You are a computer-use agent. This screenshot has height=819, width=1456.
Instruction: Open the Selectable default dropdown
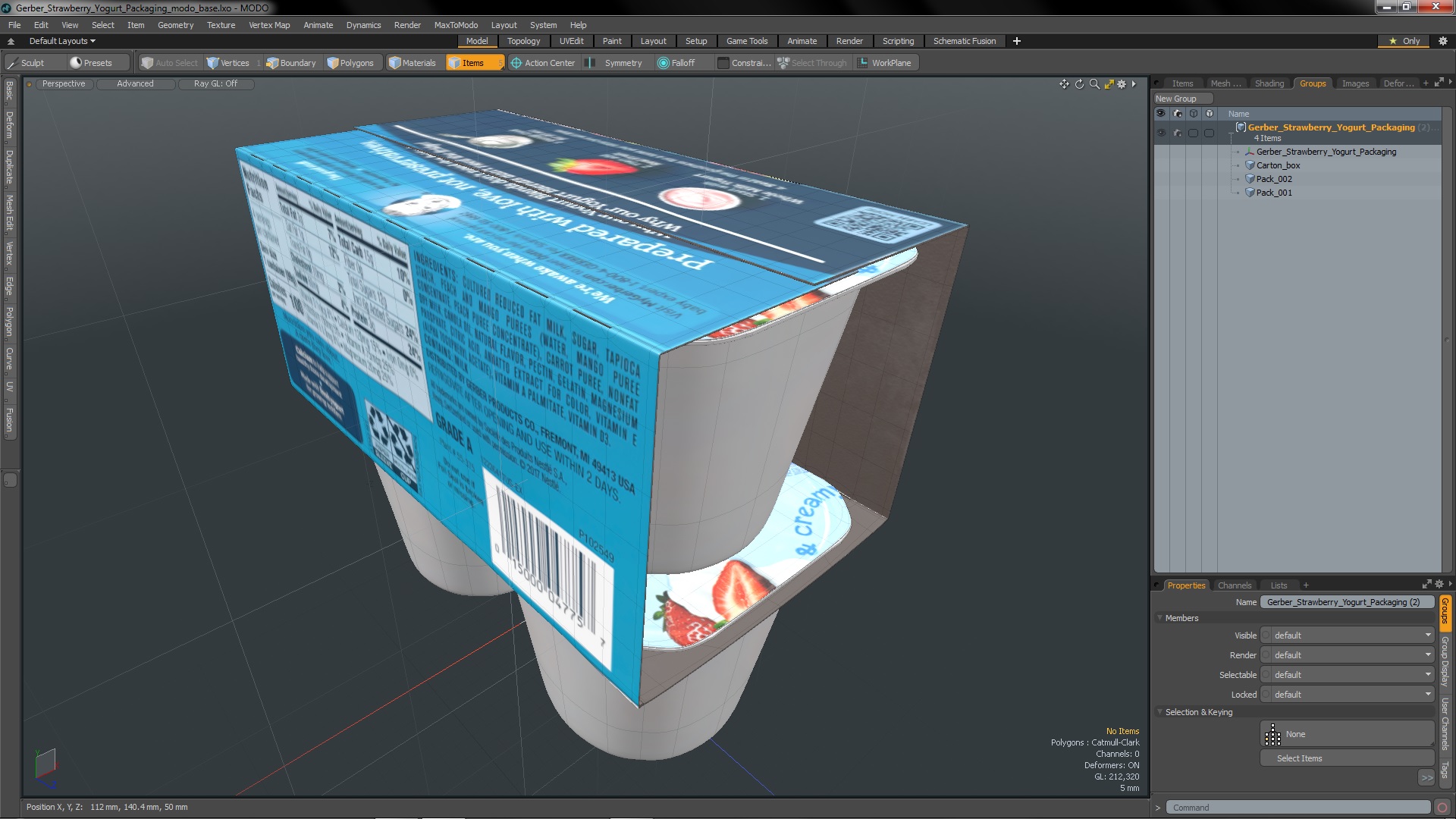click(x=1353, y=675)
